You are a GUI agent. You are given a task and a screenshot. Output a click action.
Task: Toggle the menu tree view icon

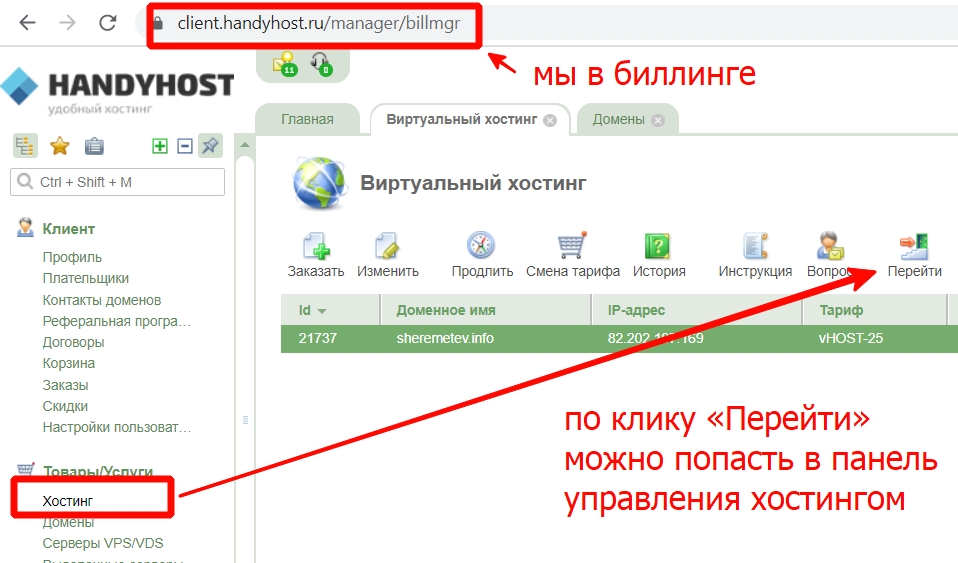[25, 146]
